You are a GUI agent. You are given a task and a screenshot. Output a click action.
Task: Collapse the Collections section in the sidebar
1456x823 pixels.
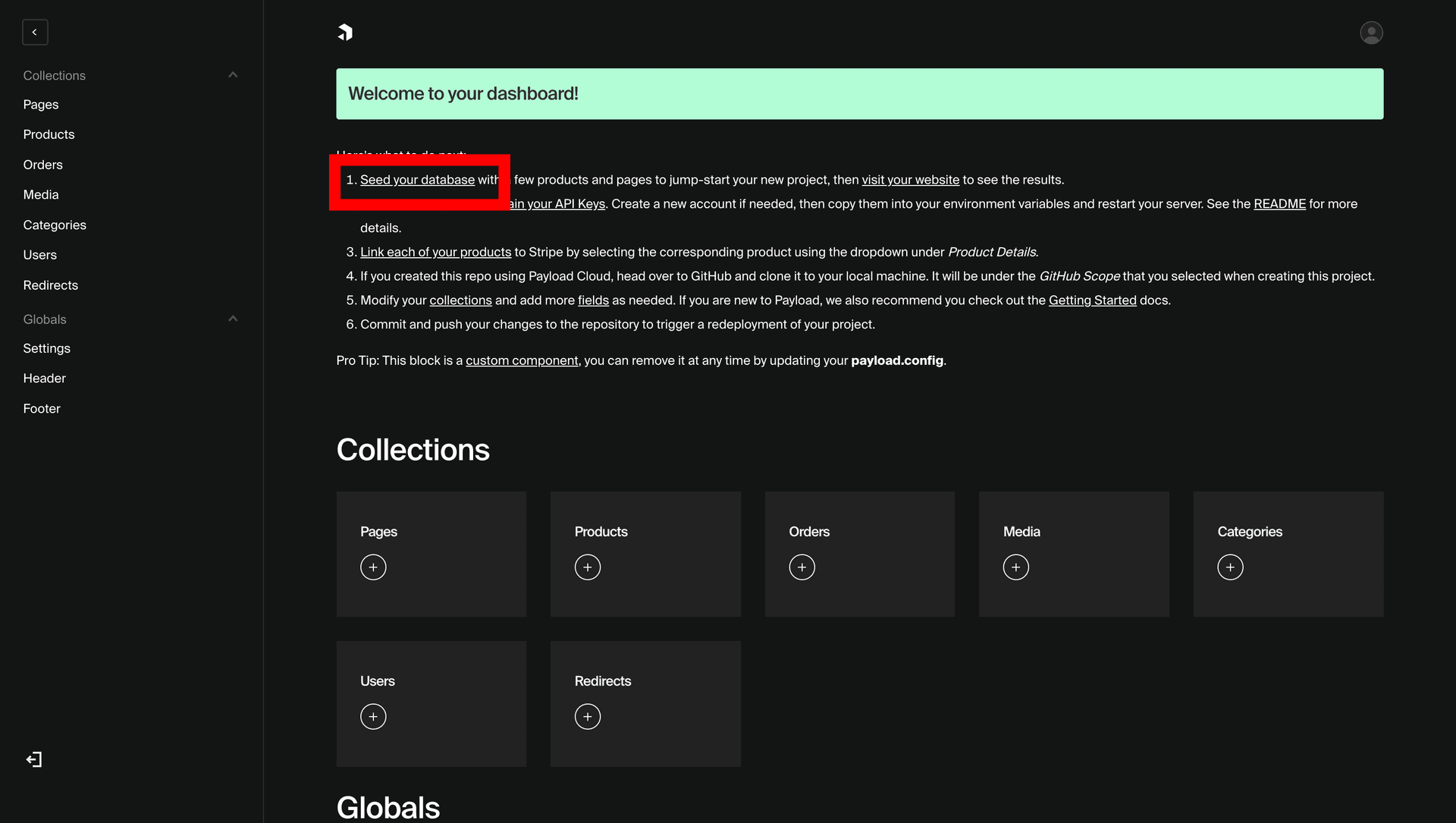tap(233, 74)
